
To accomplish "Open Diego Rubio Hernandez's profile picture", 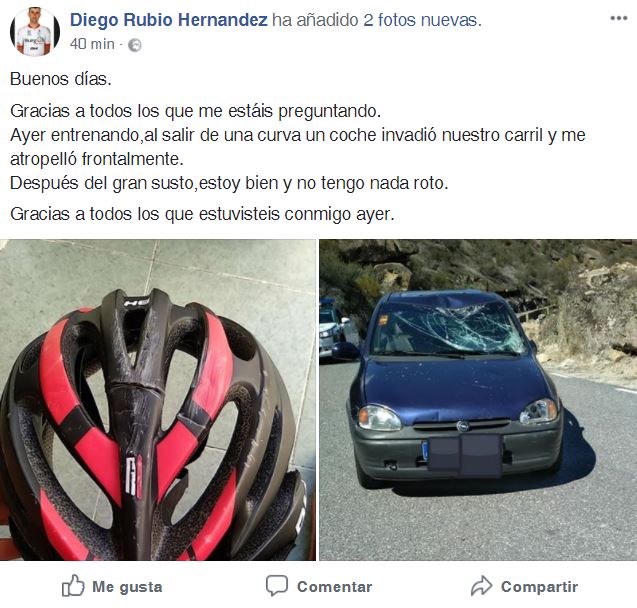I will coord(35,31).
